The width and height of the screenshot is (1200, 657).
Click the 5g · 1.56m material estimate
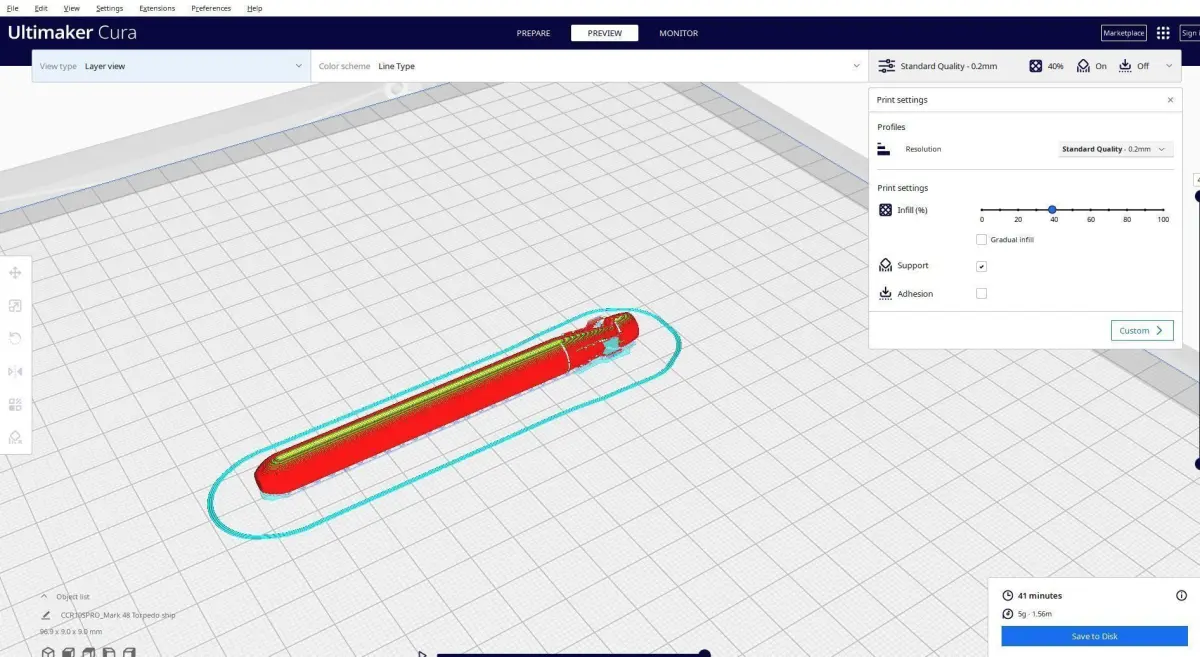[1035, 614]
